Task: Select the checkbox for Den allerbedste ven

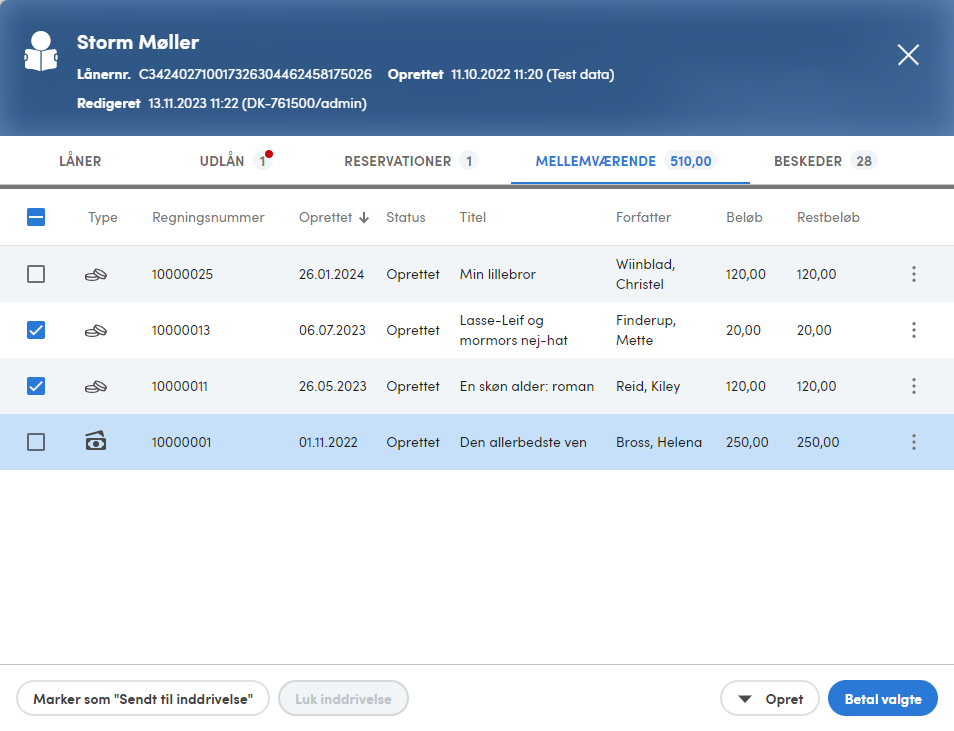Action: (x=36, y=442)
